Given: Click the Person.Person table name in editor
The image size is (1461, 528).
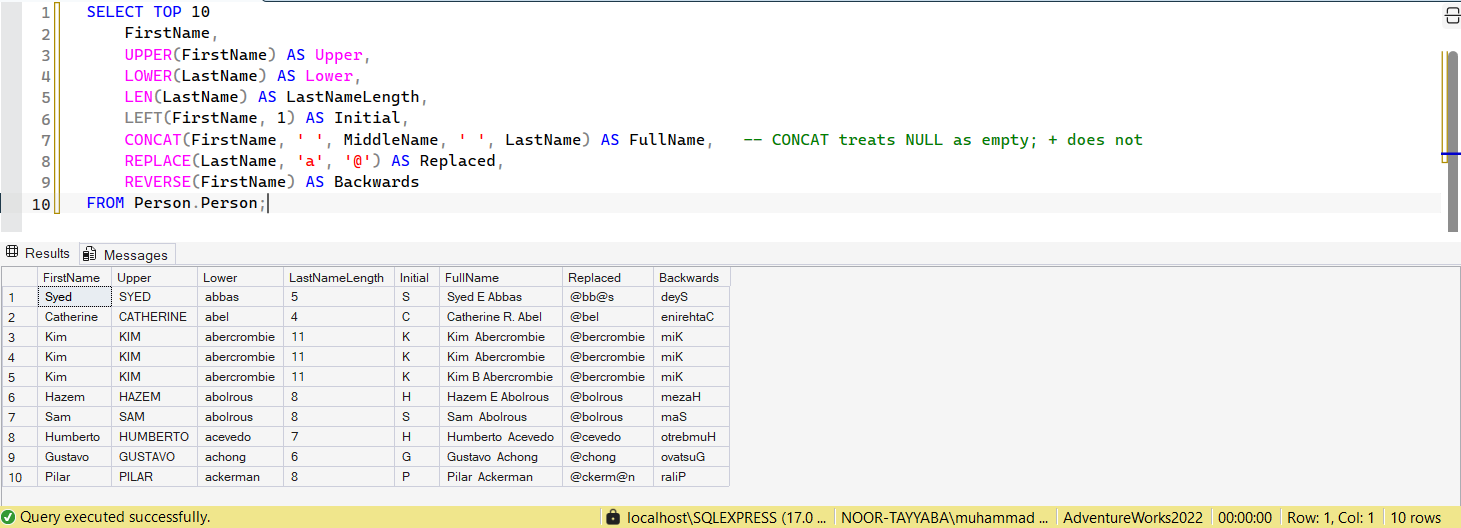Looking at the screenshot, I should coord(196,203).
